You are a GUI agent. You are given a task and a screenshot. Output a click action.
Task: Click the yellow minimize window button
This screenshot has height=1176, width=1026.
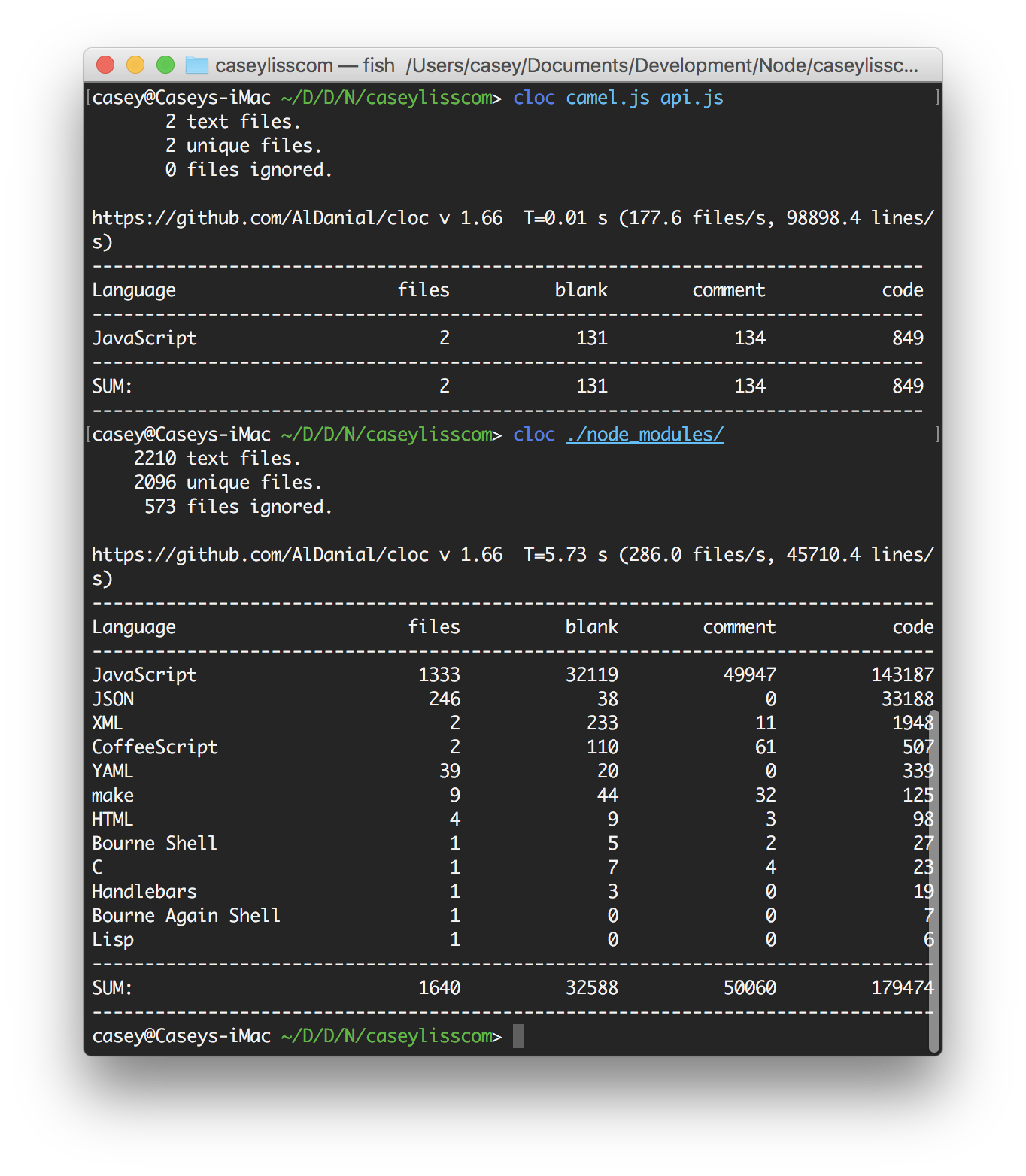[x=135, y=65]
